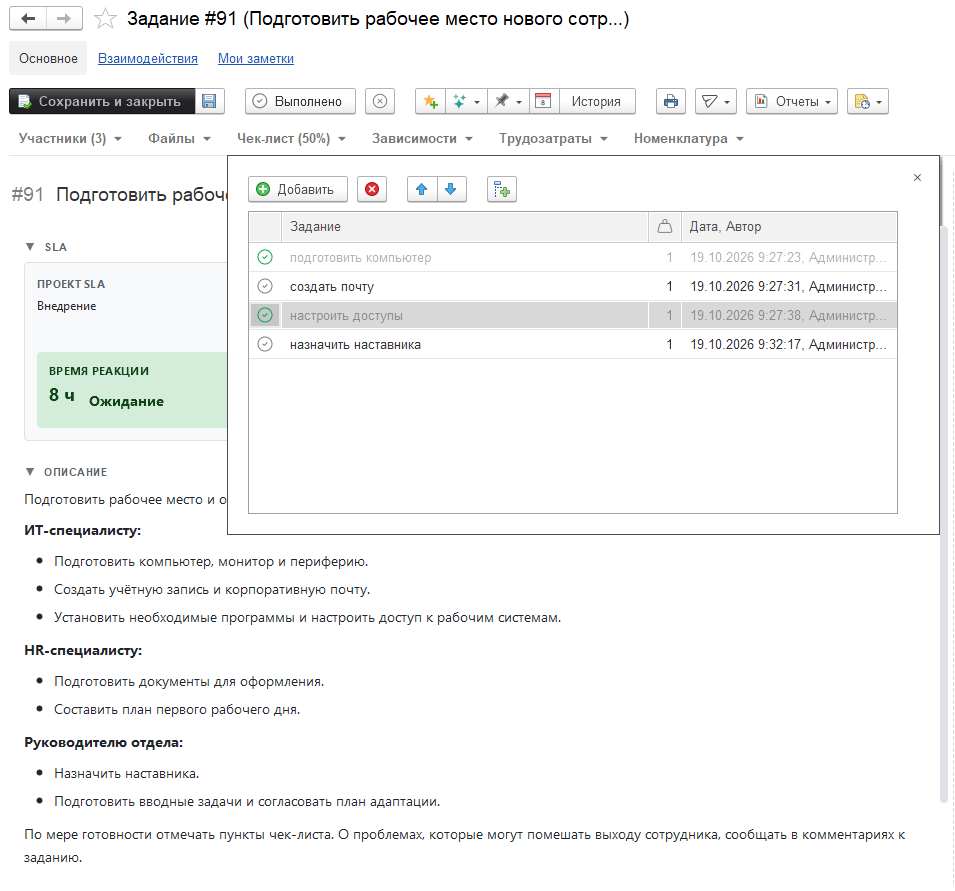Uncheck the 'настроить доступы' checklist item
The image size is (955, 891).
[x=265, y=315]
